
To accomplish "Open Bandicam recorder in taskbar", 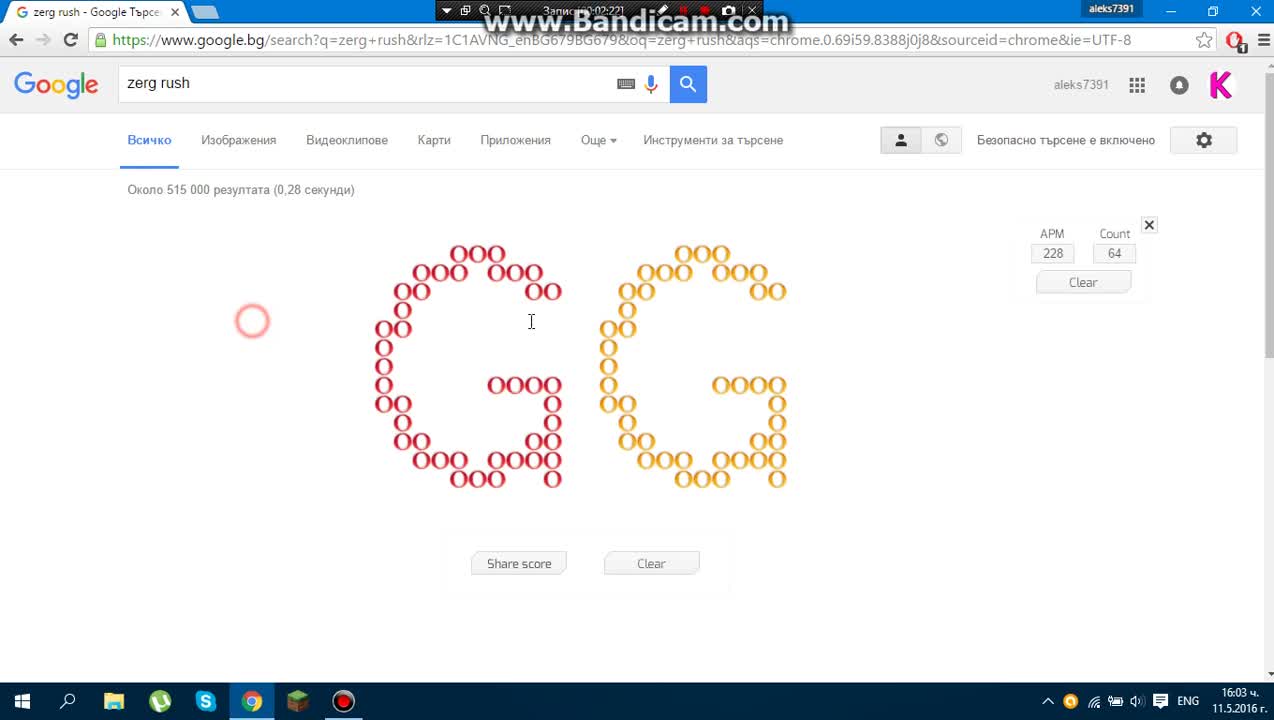I will [344, 701].
